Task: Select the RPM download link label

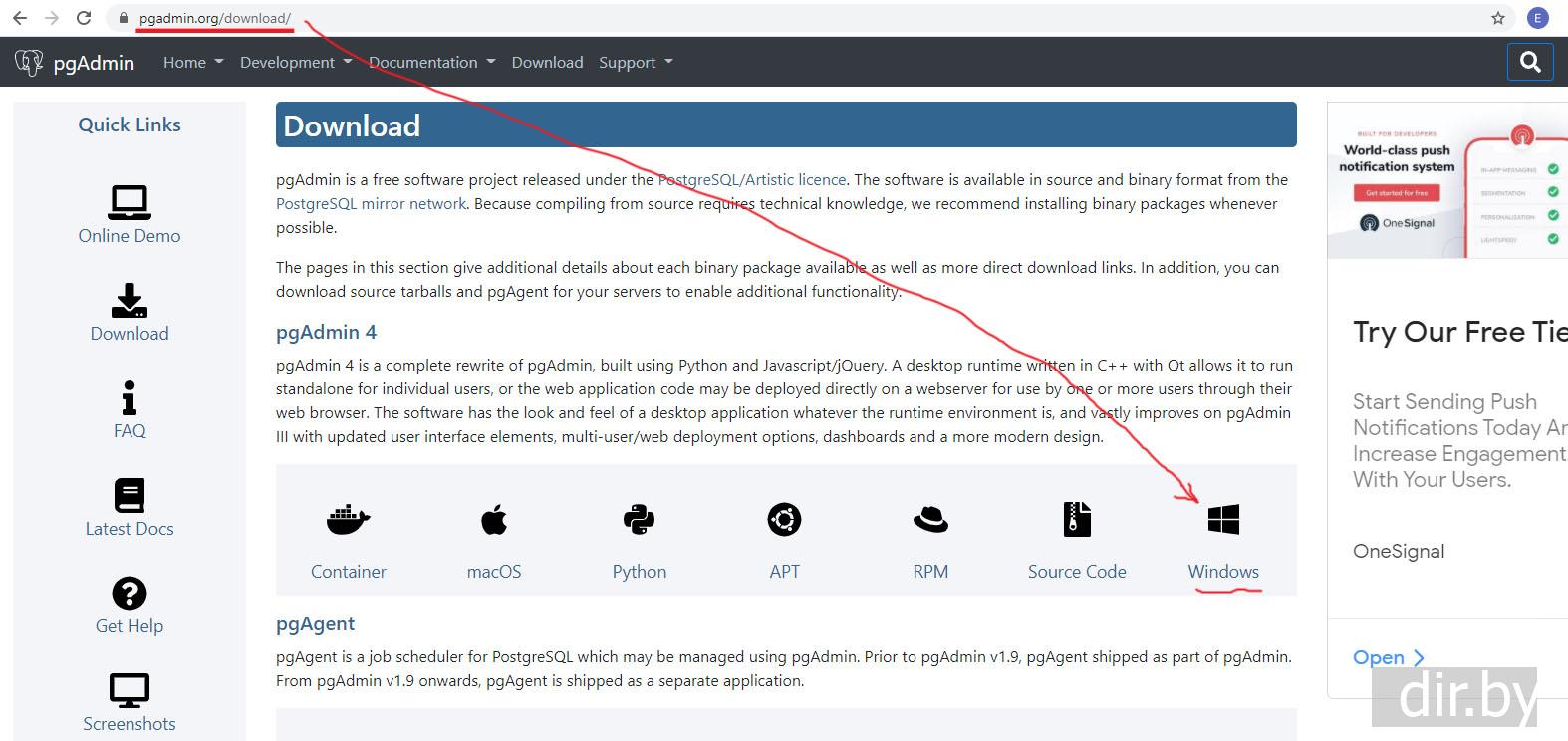Action: [930, 572]
